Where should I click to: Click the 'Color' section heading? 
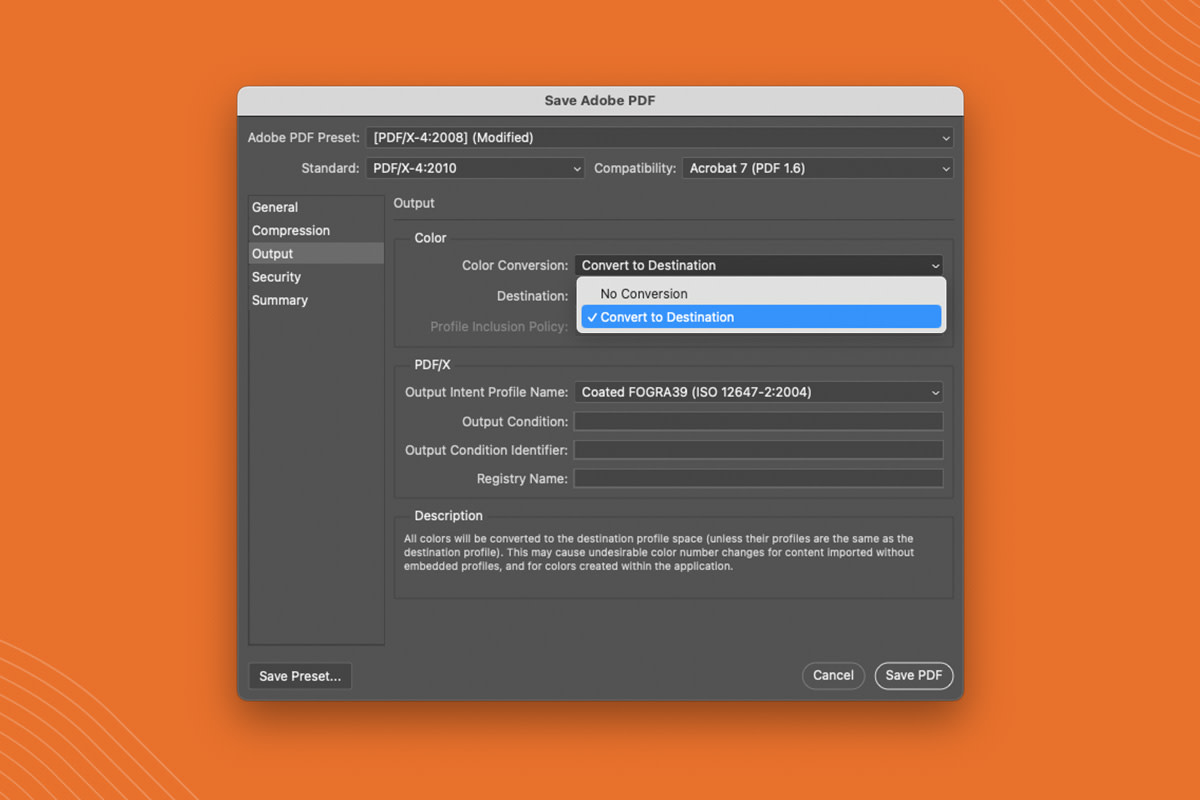(x=431, y=238)
